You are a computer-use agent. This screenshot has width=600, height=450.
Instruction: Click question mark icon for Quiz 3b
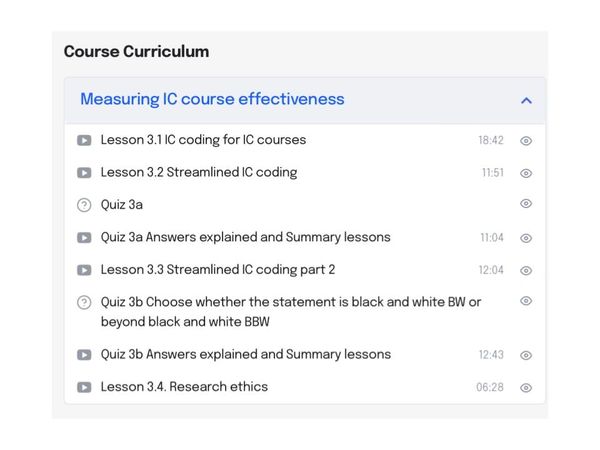84,302
